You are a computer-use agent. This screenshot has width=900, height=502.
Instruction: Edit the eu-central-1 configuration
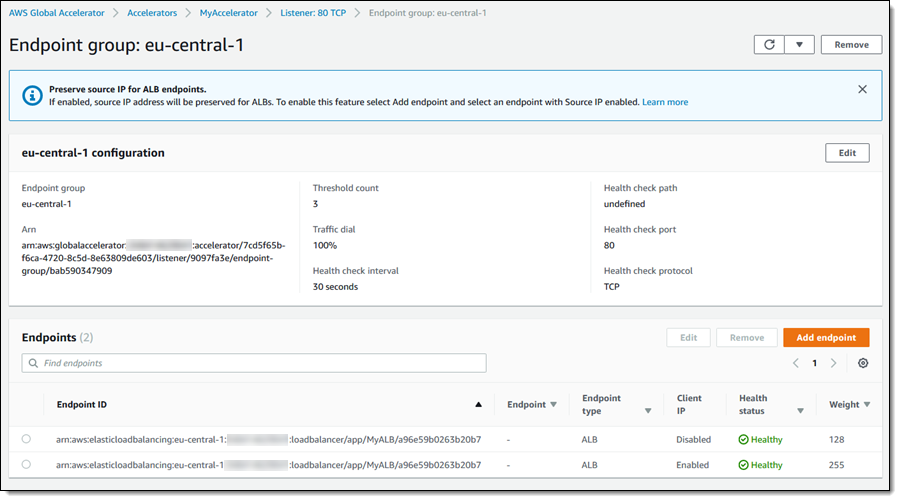tap(846, 153)
